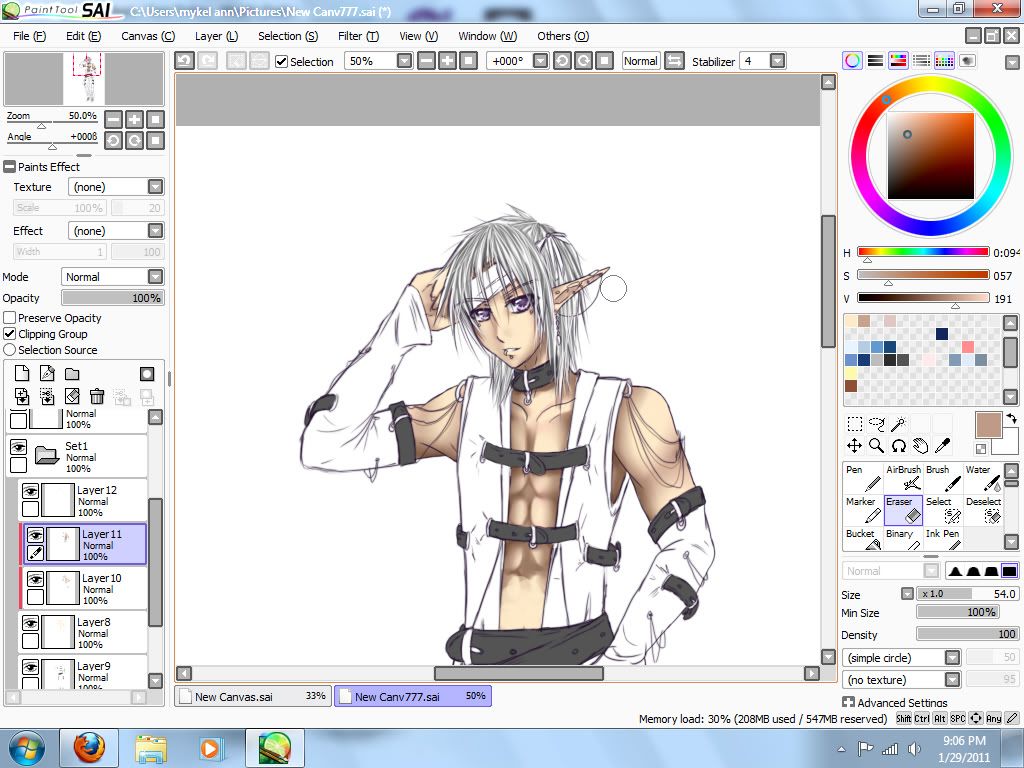Select the Pen tool
Viewport: 1024px width, 768px height.
[863, 478]
